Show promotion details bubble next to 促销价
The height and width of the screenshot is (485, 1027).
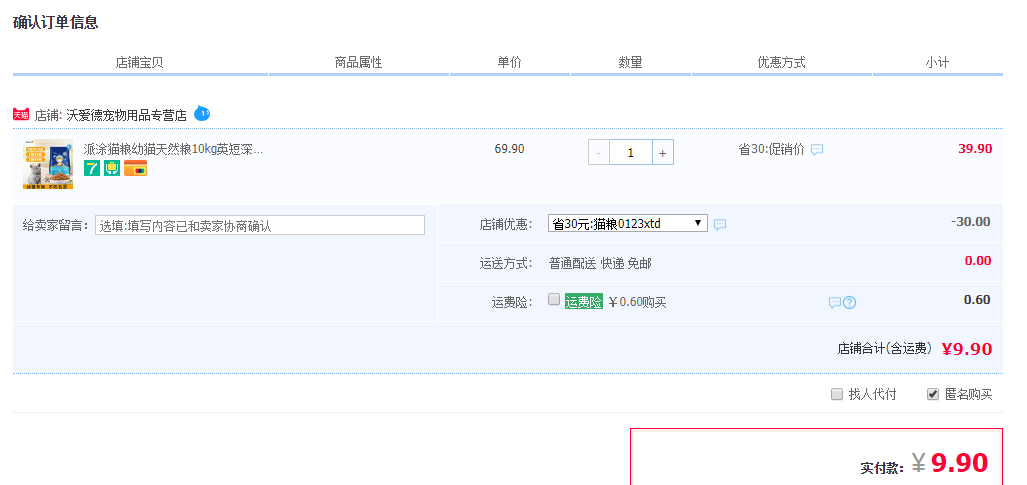click(817, 150)
